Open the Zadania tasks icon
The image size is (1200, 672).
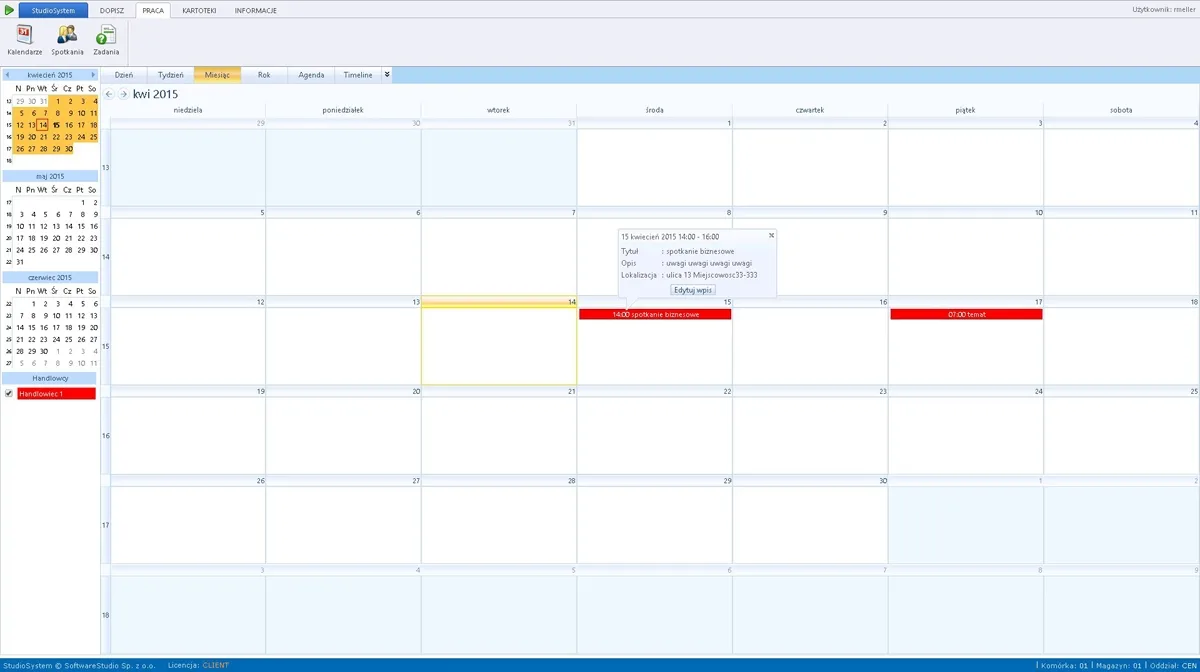106,40
